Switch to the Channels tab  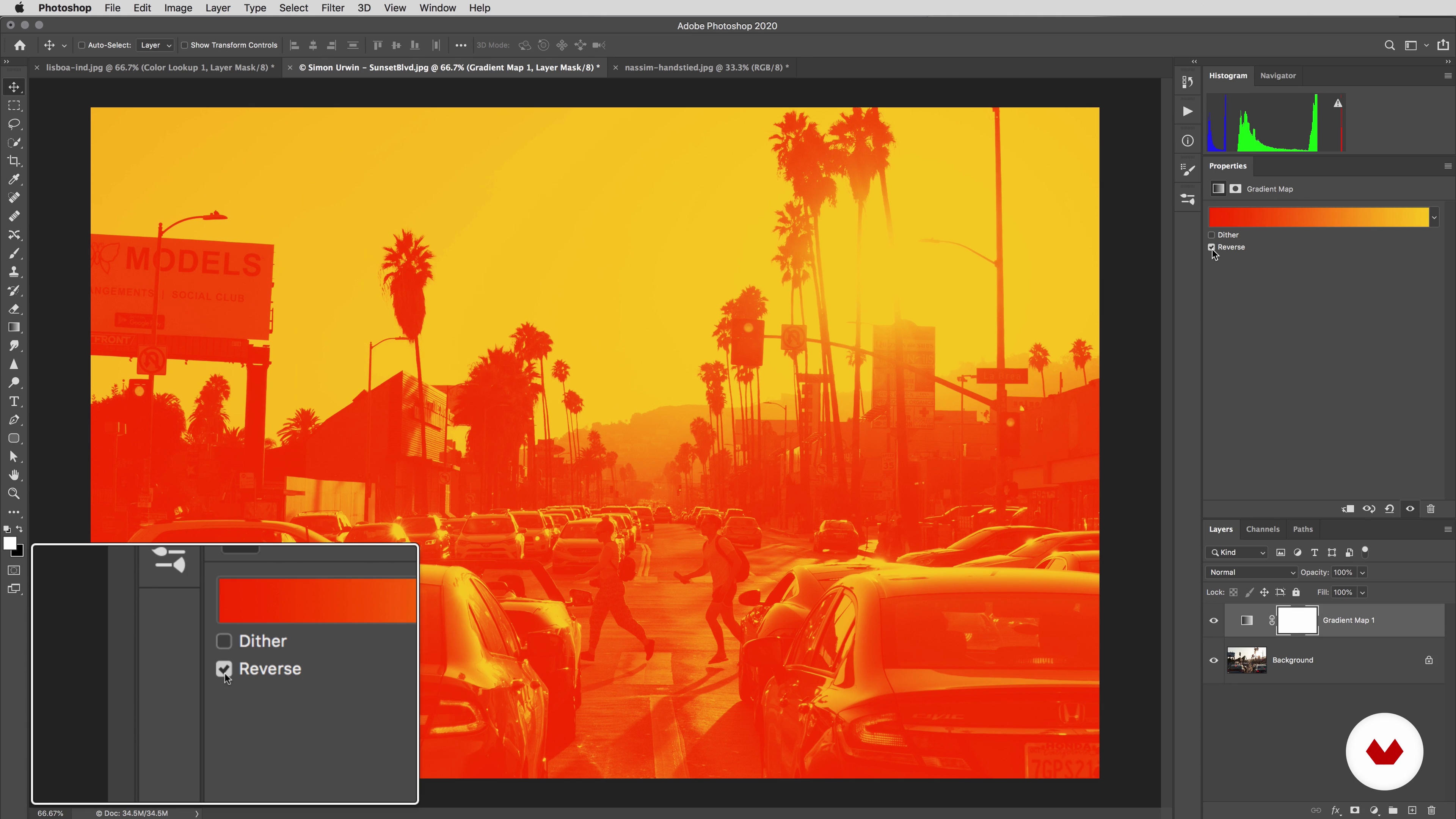coord(1262,529)
